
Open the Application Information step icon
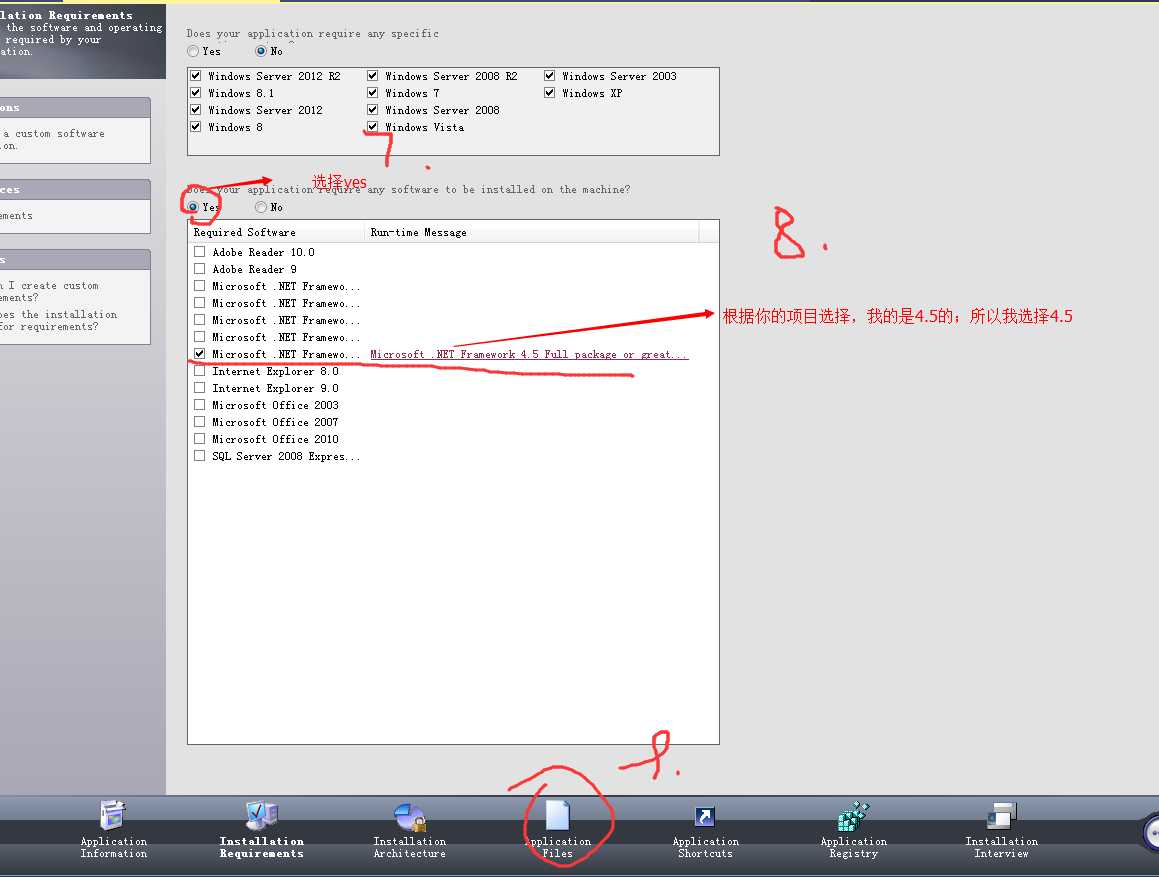click(x=113, y=815)
